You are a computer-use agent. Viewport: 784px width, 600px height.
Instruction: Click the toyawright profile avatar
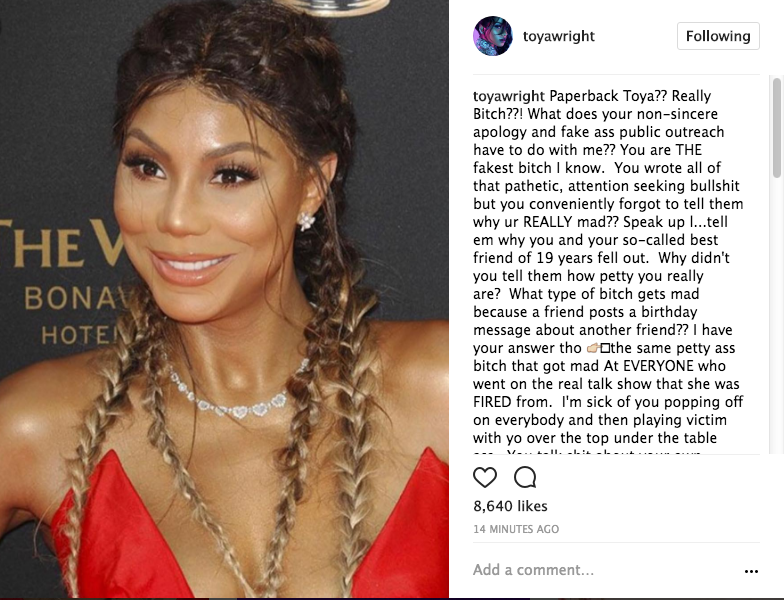pos(492,36)
